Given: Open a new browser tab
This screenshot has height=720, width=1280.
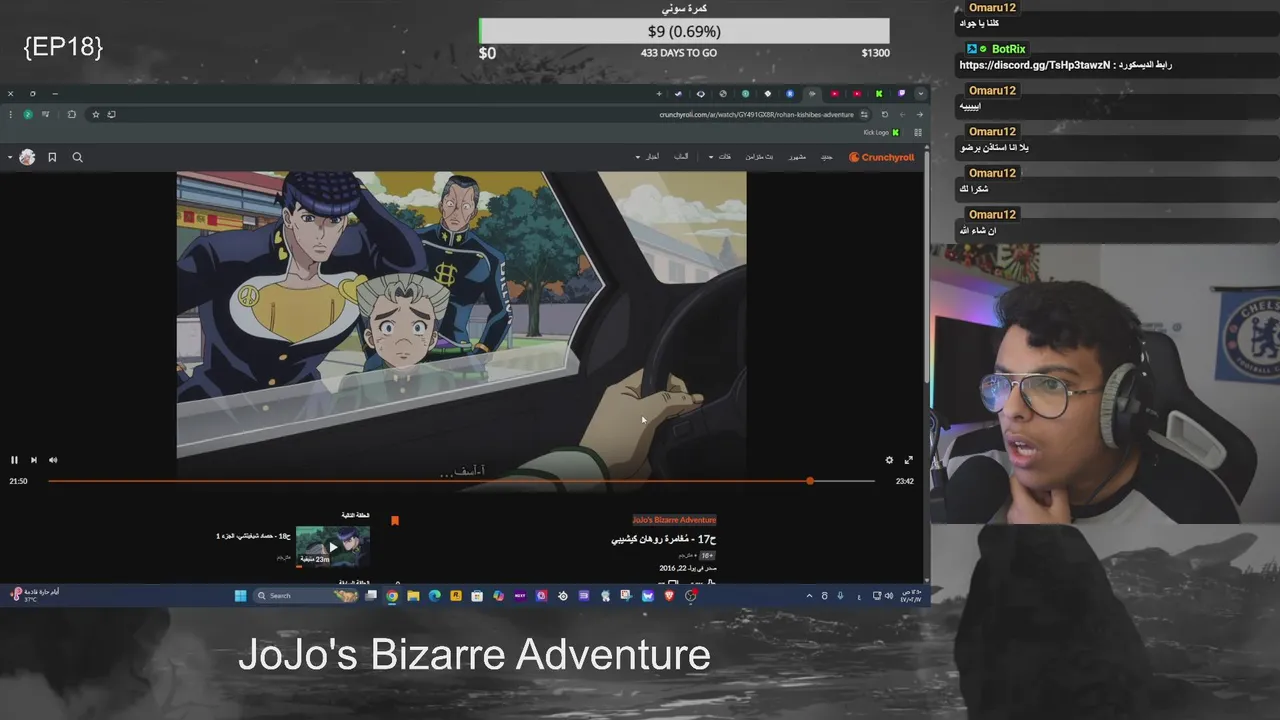Looking at the screenshot, I should coord(659,94).
